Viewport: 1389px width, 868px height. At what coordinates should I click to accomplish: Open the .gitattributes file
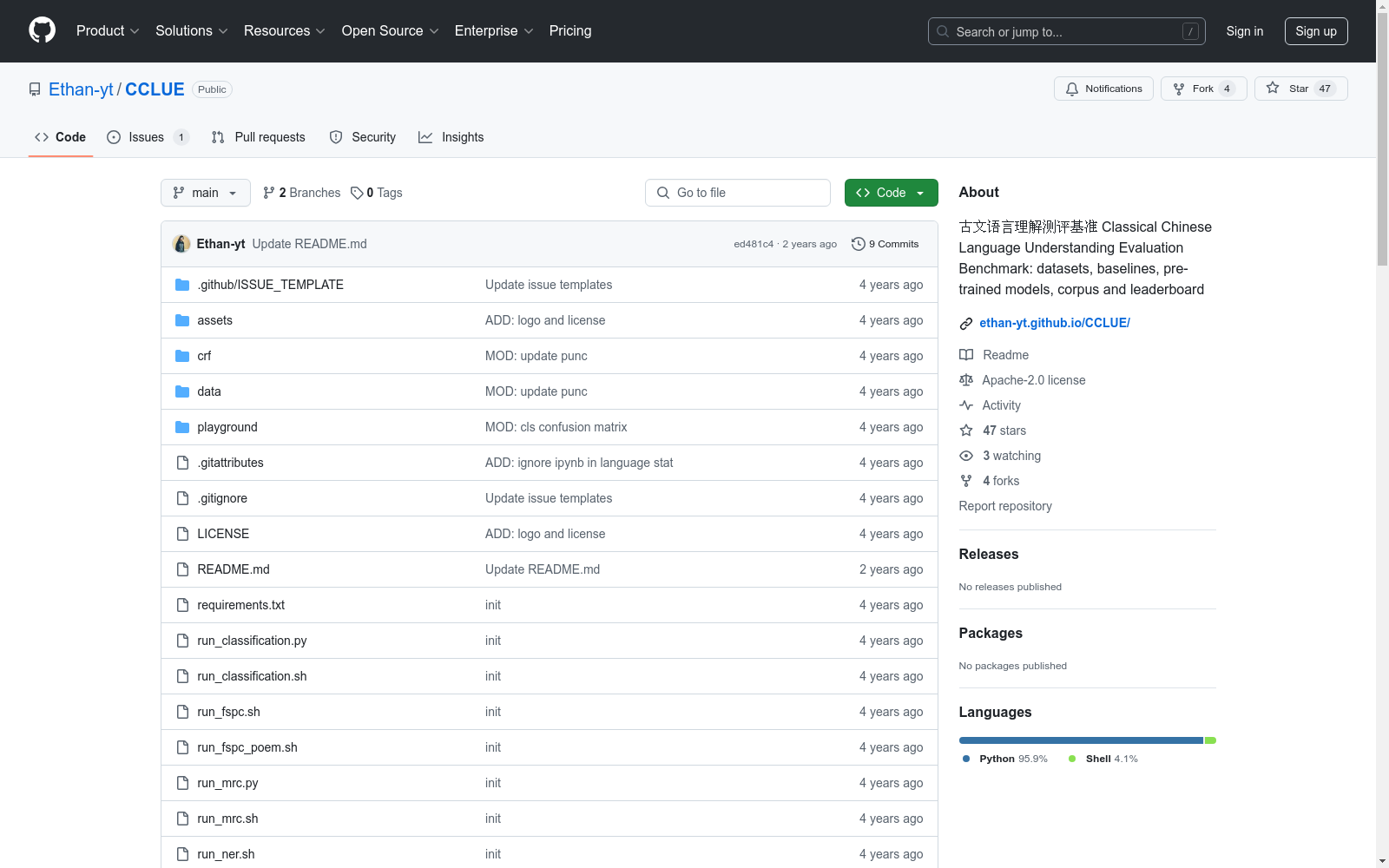click(x=230, y=463)
